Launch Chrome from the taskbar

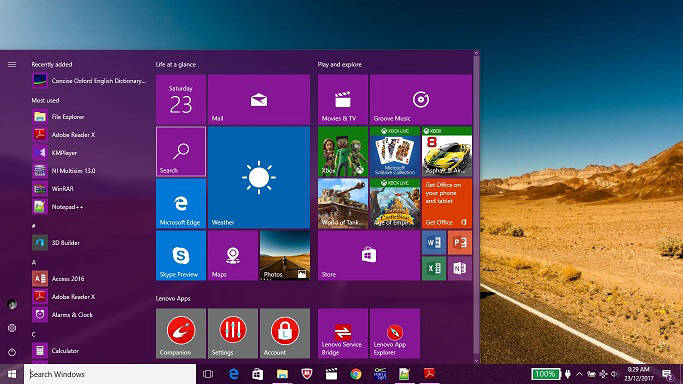pyautogui.click(x=356, y=374)
